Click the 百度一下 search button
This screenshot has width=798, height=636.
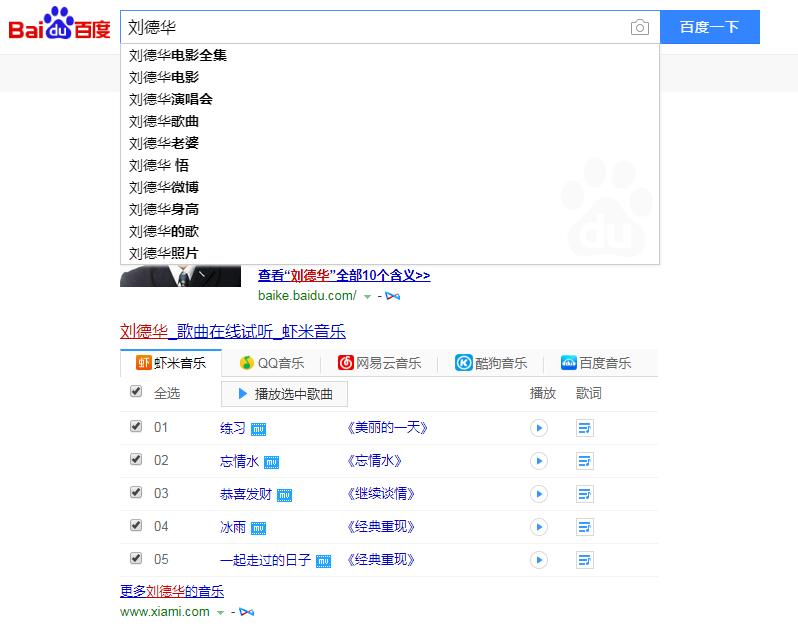point(710,27)
